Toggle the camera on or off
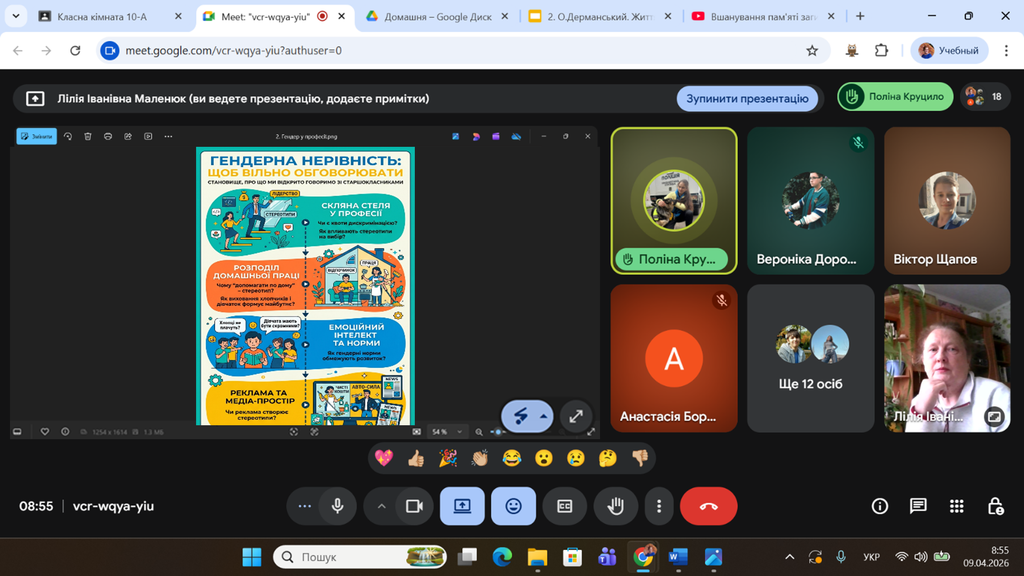The image size is (1024, 576). (x=414, y=506)
